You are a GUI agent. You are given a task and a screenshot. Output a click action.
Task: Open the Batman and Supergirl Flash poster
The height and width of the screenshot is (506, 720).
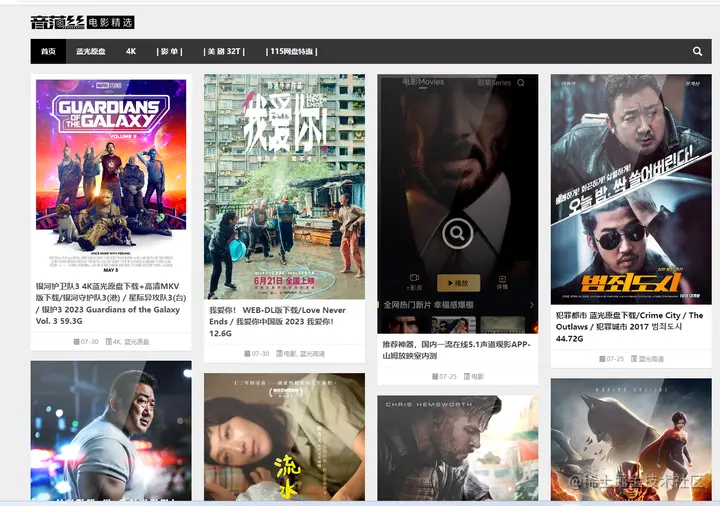pyautogui.click(x=631, y=439)
